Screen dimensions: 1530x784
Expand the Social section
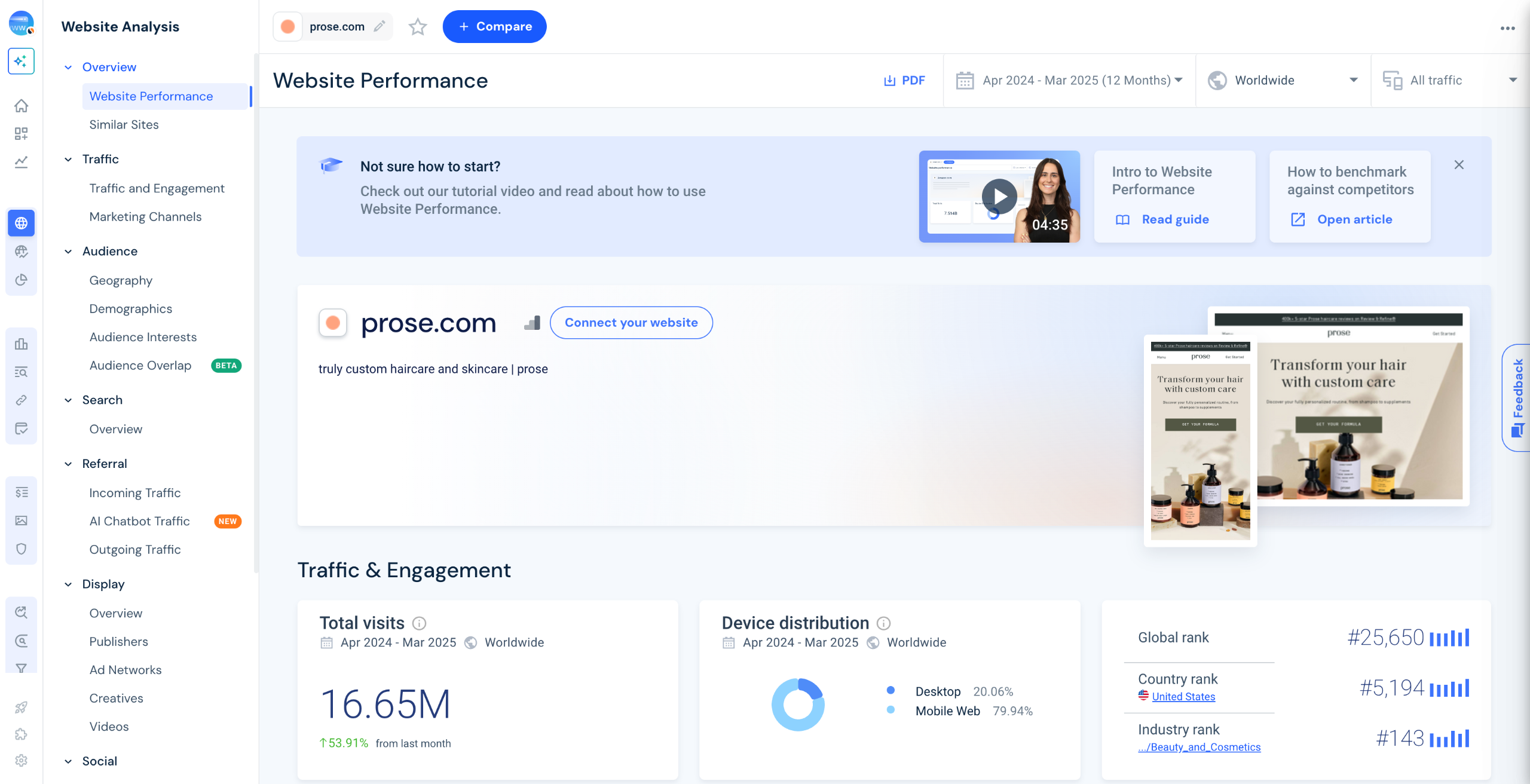(x=68, y=761)
